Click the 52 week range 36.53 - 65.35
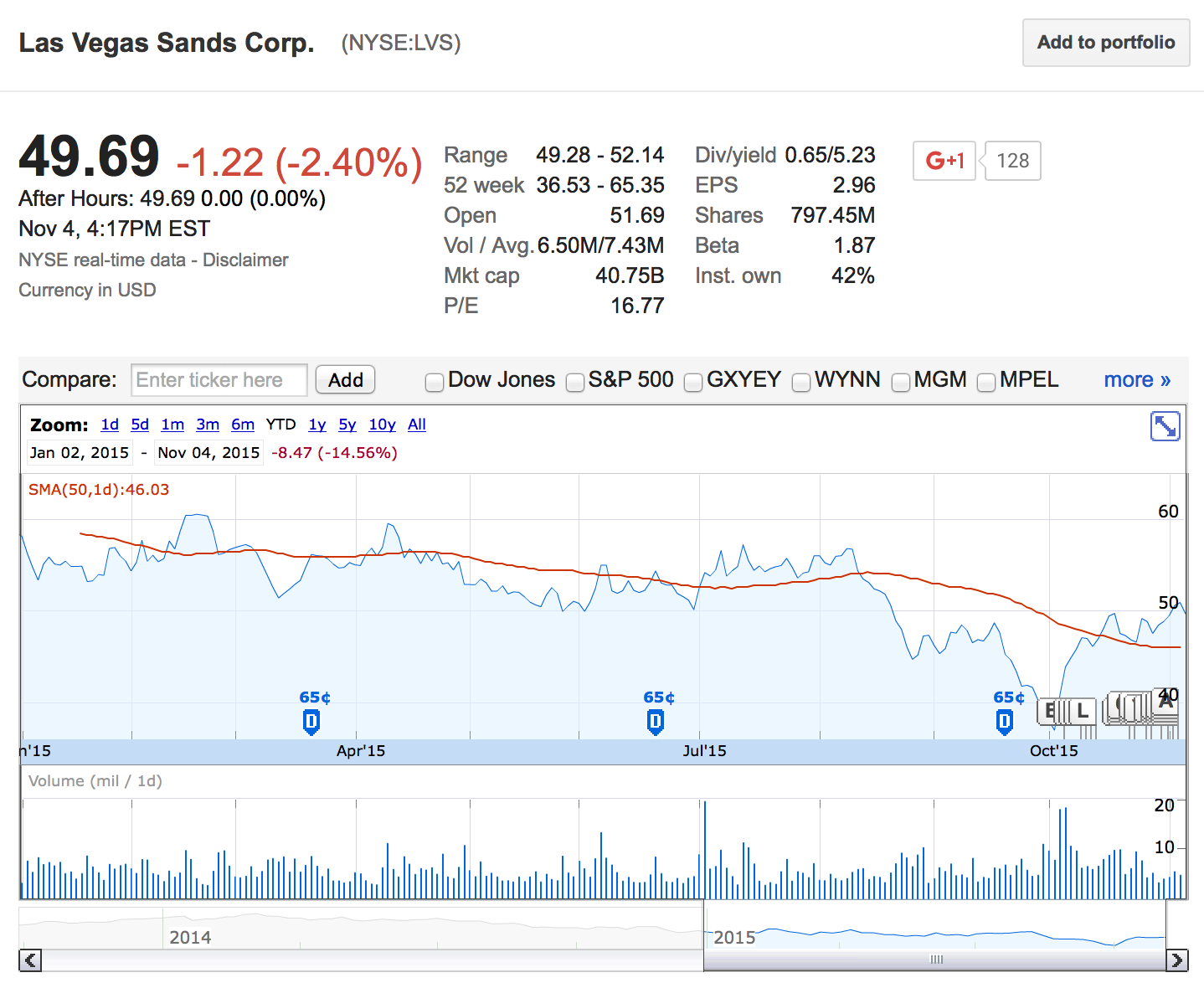Image resolution: width=1204 pixels, height=983 pixels. (x=600, y=185)
